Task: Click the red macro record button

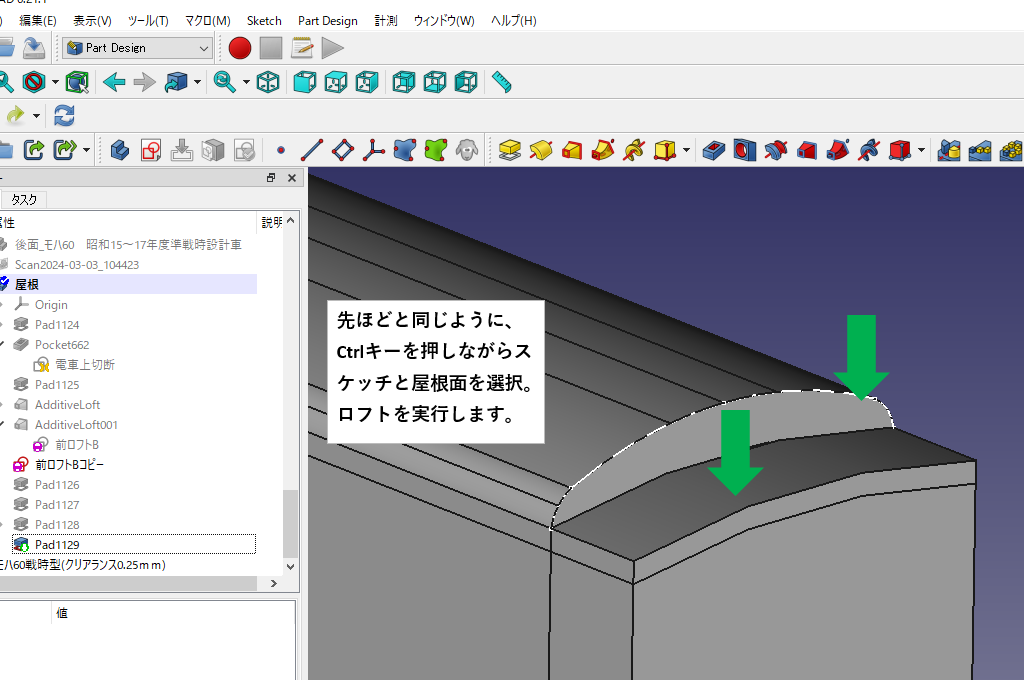Action: [x=239, y=48]
